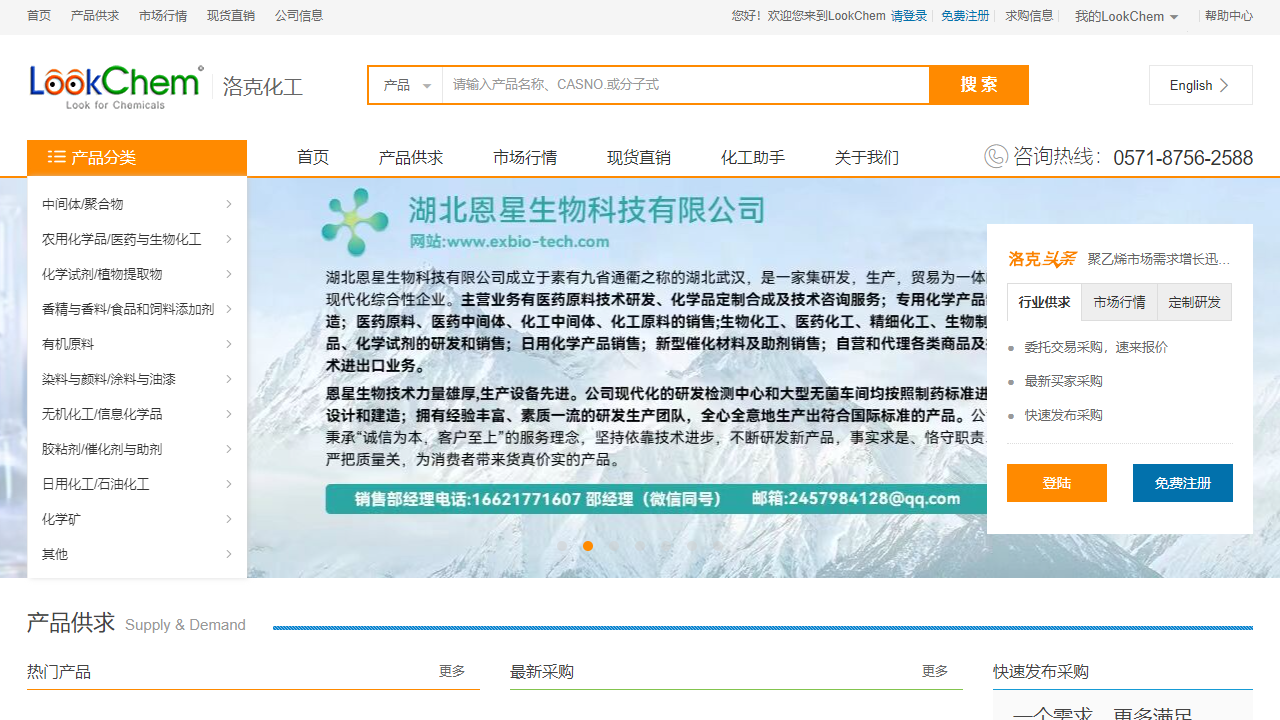Focus the product name search field
The image size is (1280, 720).
pos(686,85)
